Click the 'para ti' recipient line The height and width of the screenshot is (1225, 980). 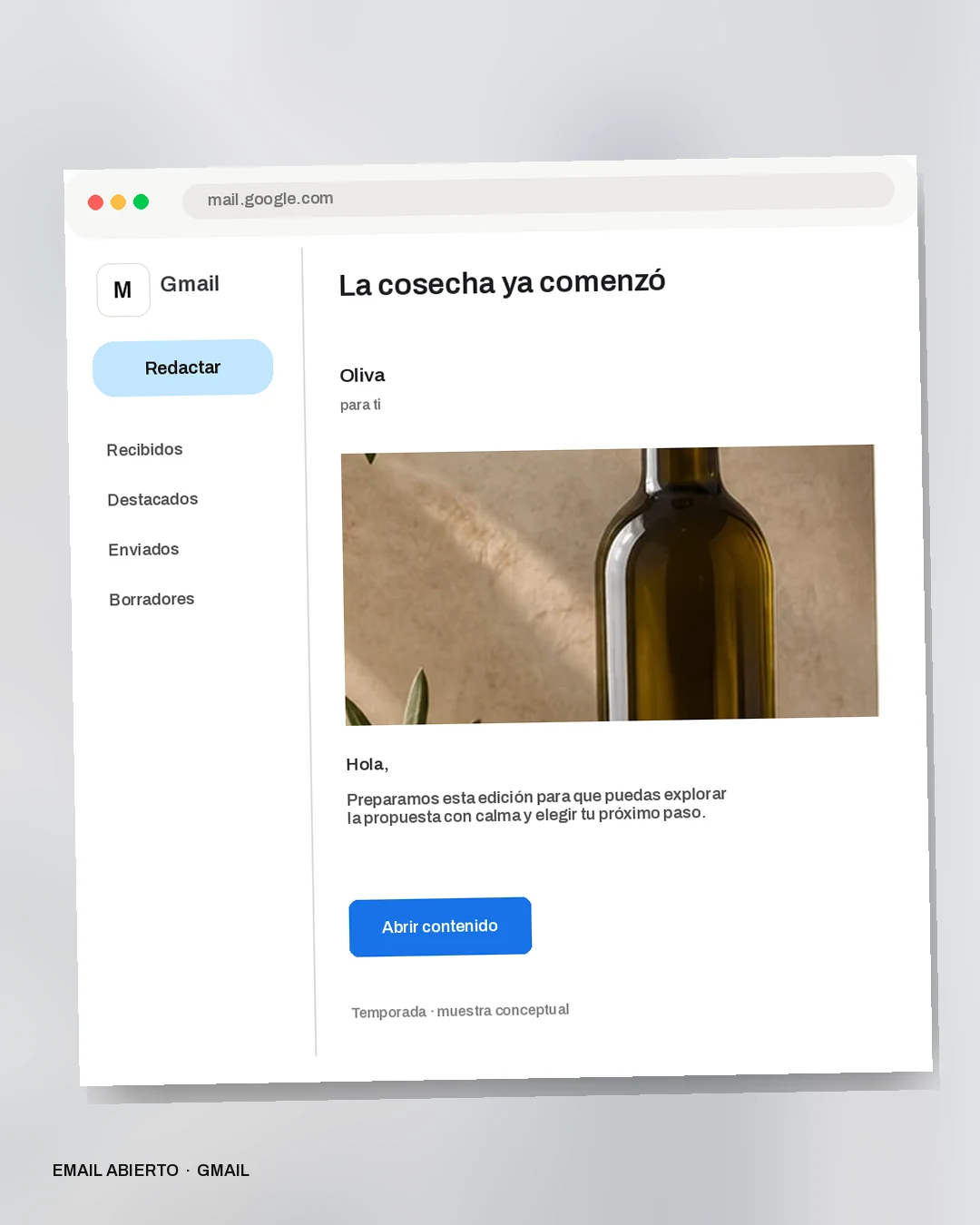360,405
